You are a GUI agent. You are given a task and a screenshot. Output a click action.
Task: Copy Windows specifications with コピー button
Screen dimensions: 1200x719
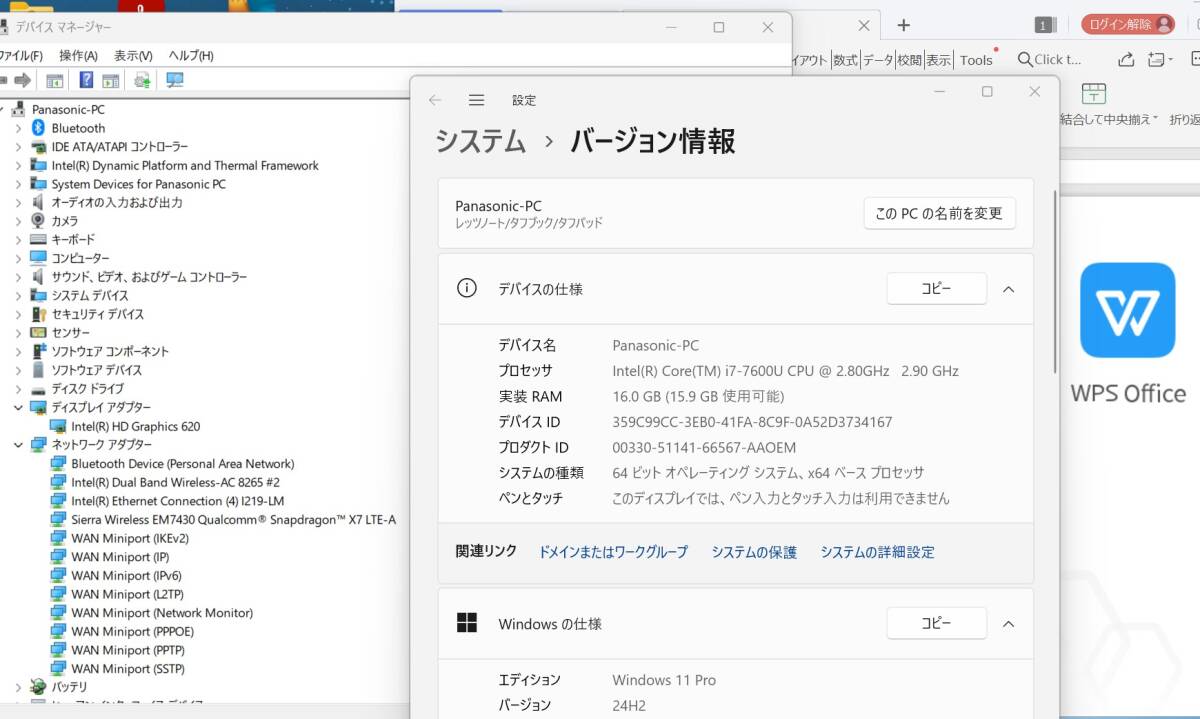[x=936, y=624]
